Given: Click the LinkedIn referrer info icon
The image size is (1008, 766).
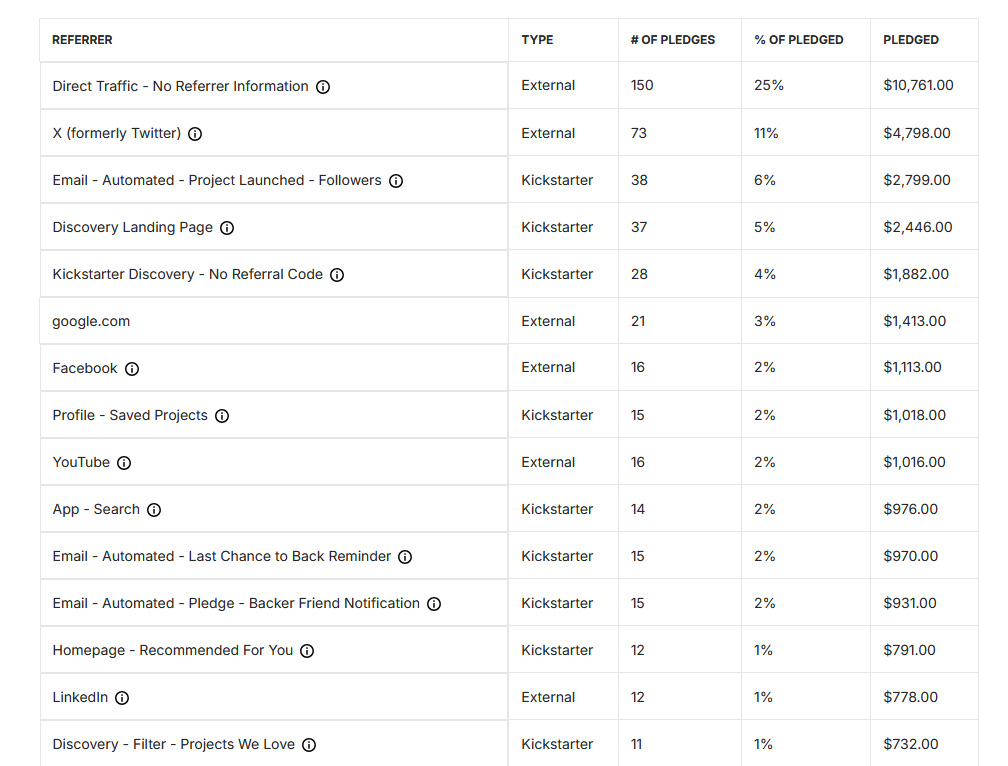Looking at the screenshot, I should pyautogui.click(x=122, y=698).
